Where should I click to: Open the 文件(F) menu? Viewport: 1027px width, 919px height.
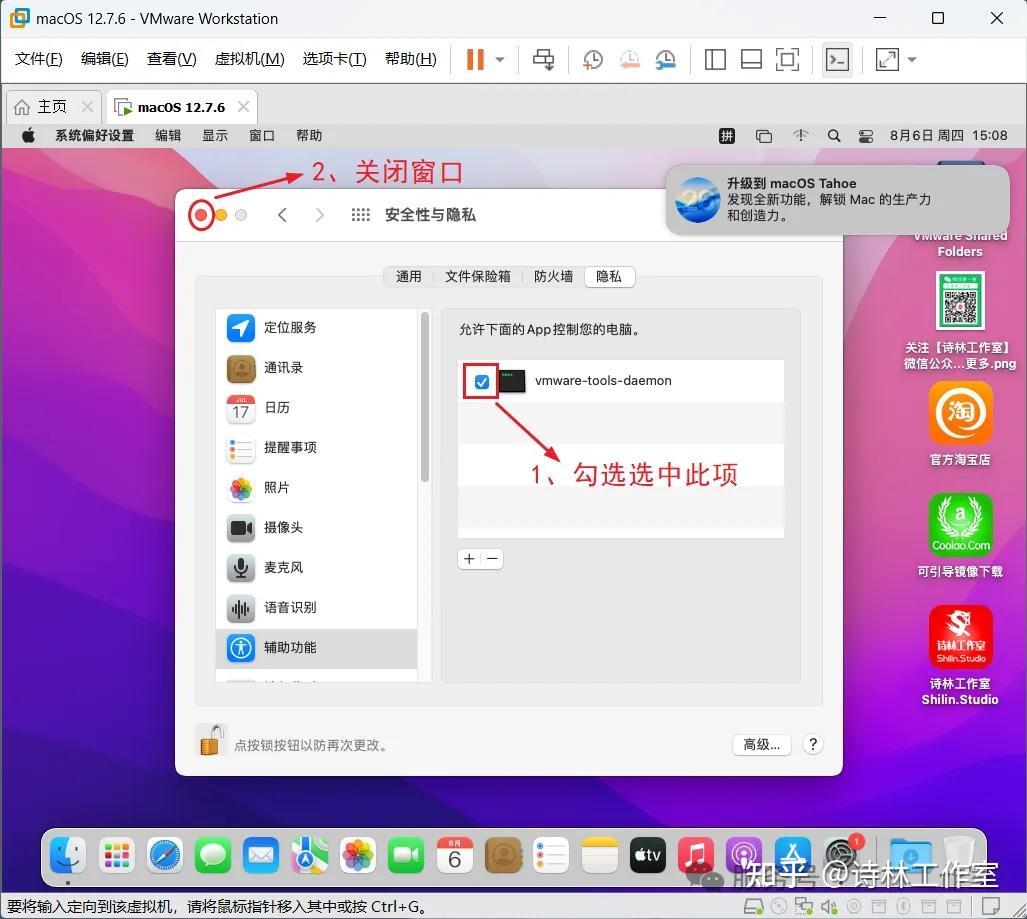coord(39,59)
